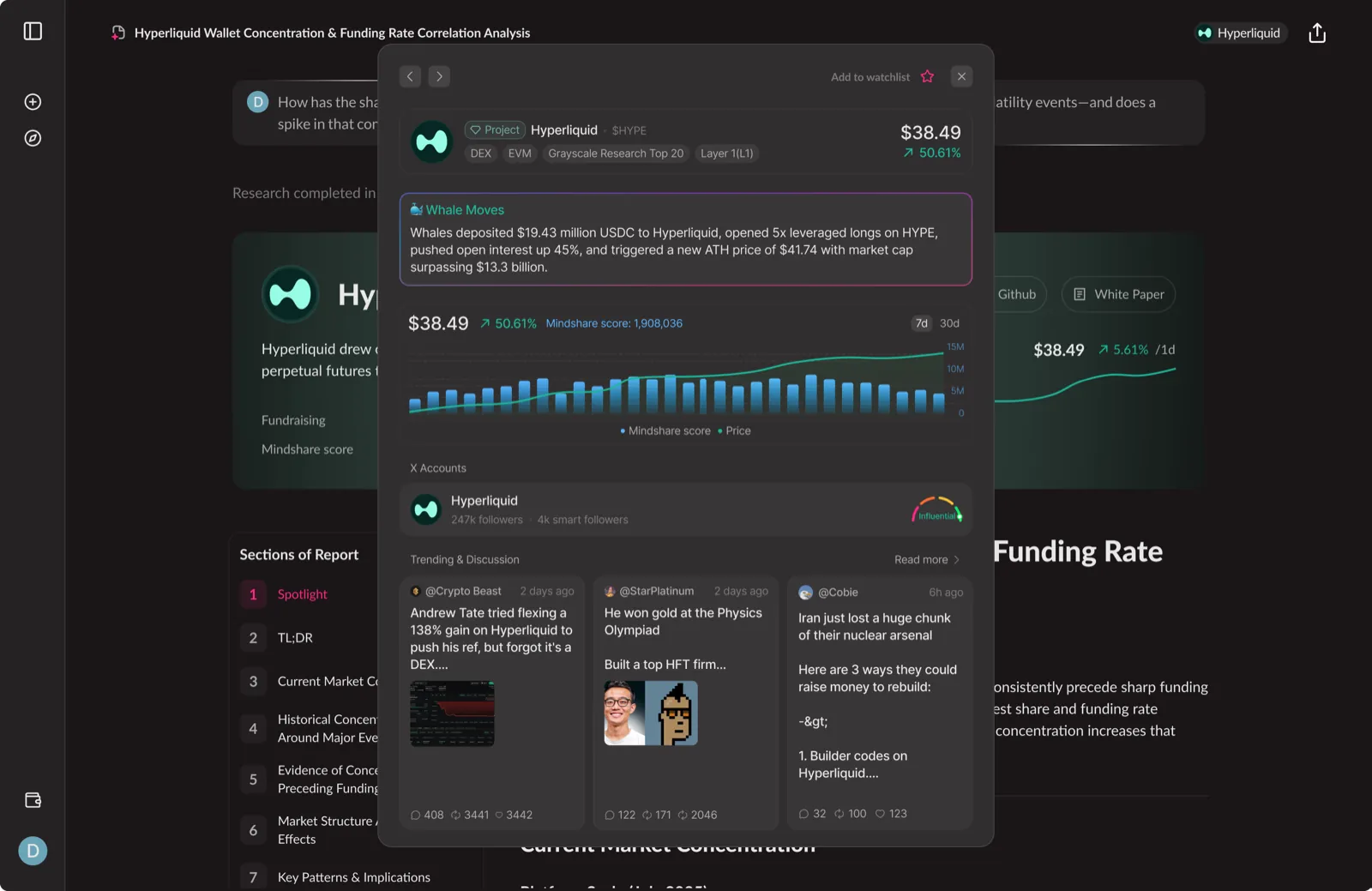
Task: Close the Hyperliquid detail modal
Action: click(x=961, y=76)
